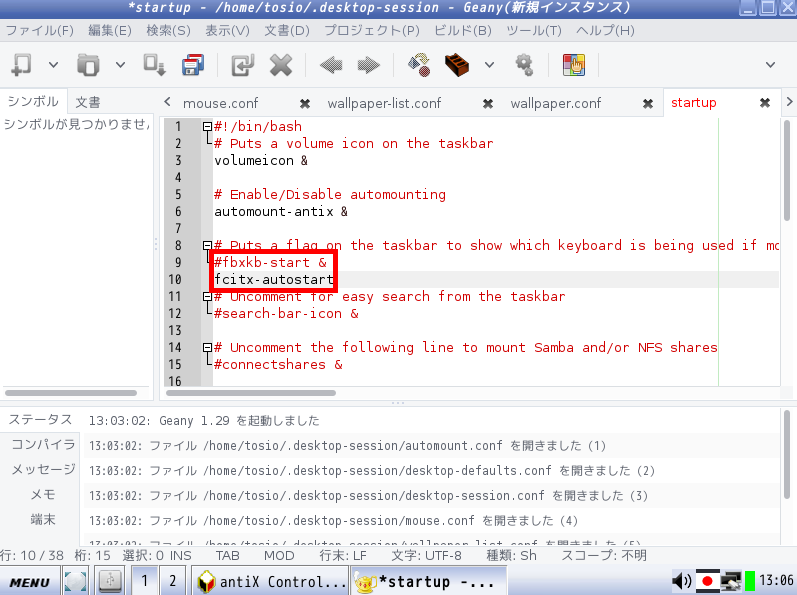797x595 pixels.
Task: Close the wallpaper-list.conf tab
Action: [487, 104]
